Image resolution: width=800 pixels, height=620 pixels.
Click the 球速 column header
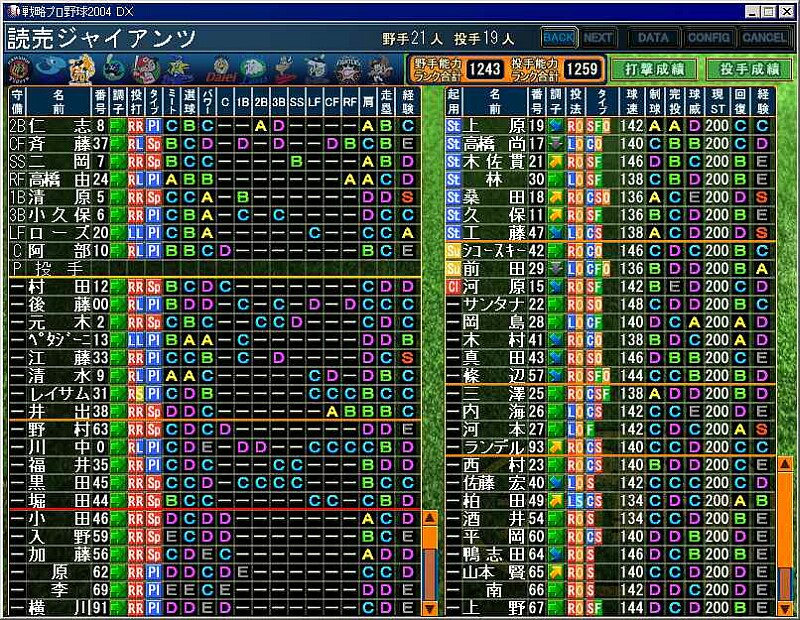(x=632, y=102)
